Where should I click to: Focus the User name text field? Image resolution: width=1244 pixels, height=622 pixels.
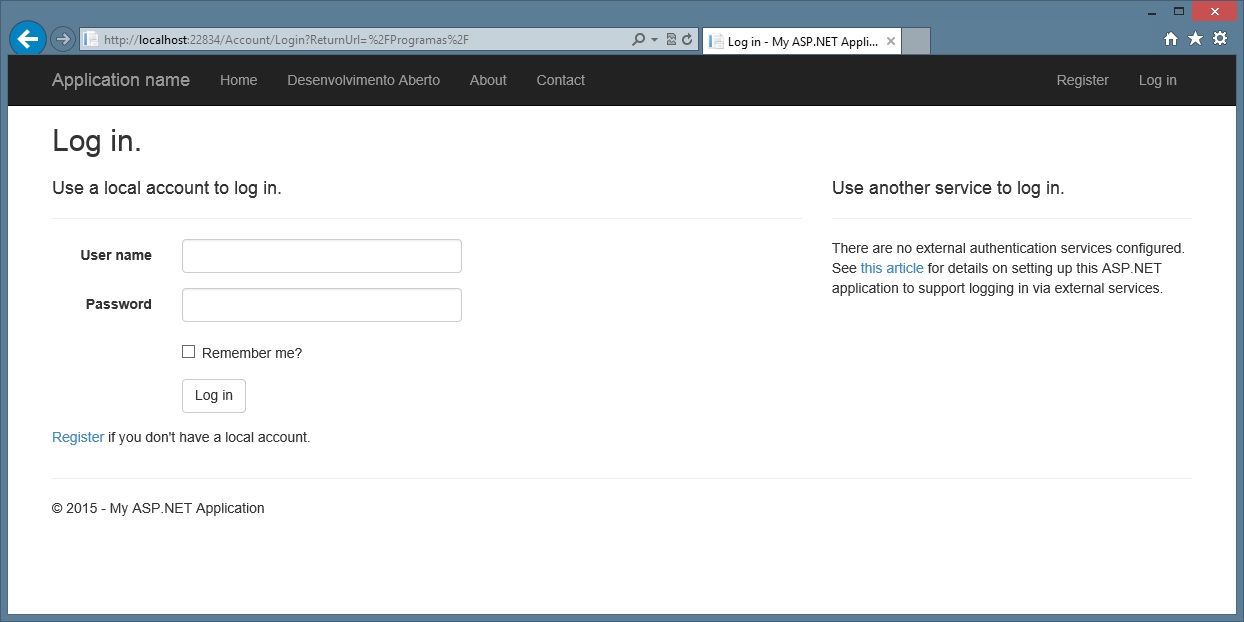(x=321, y=256)
